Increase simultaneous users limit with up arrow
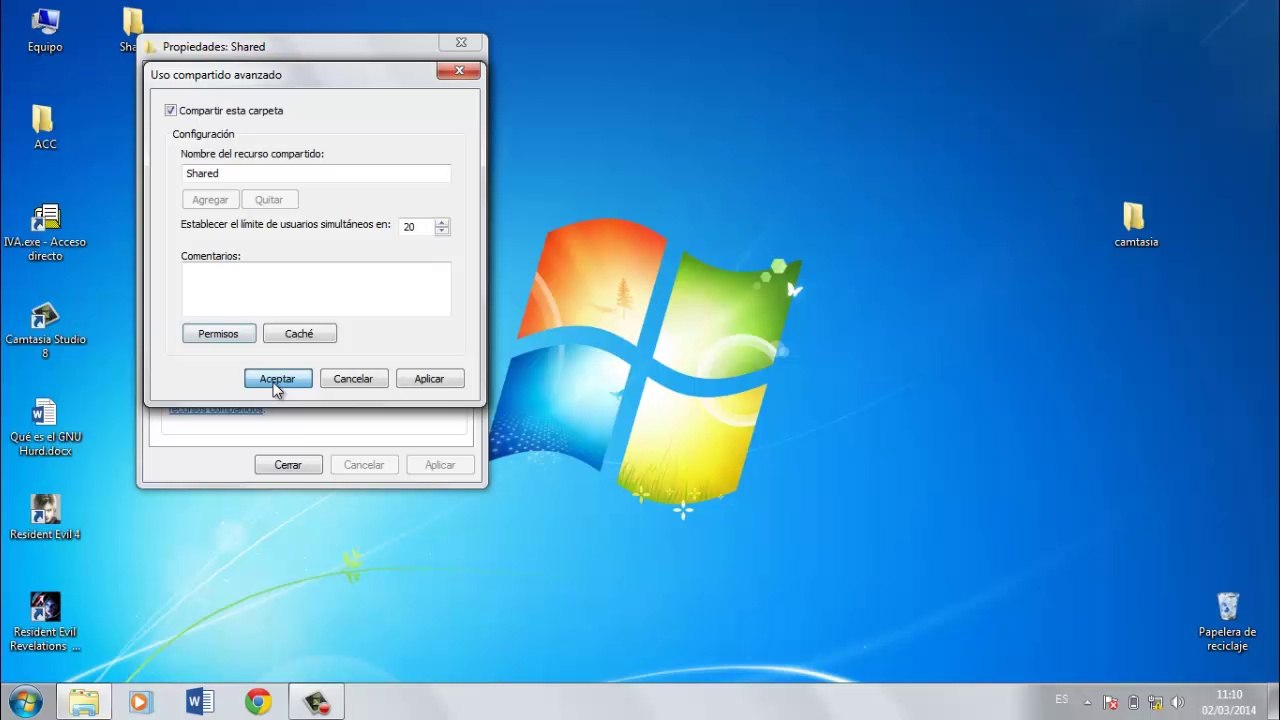 point(442,222)
